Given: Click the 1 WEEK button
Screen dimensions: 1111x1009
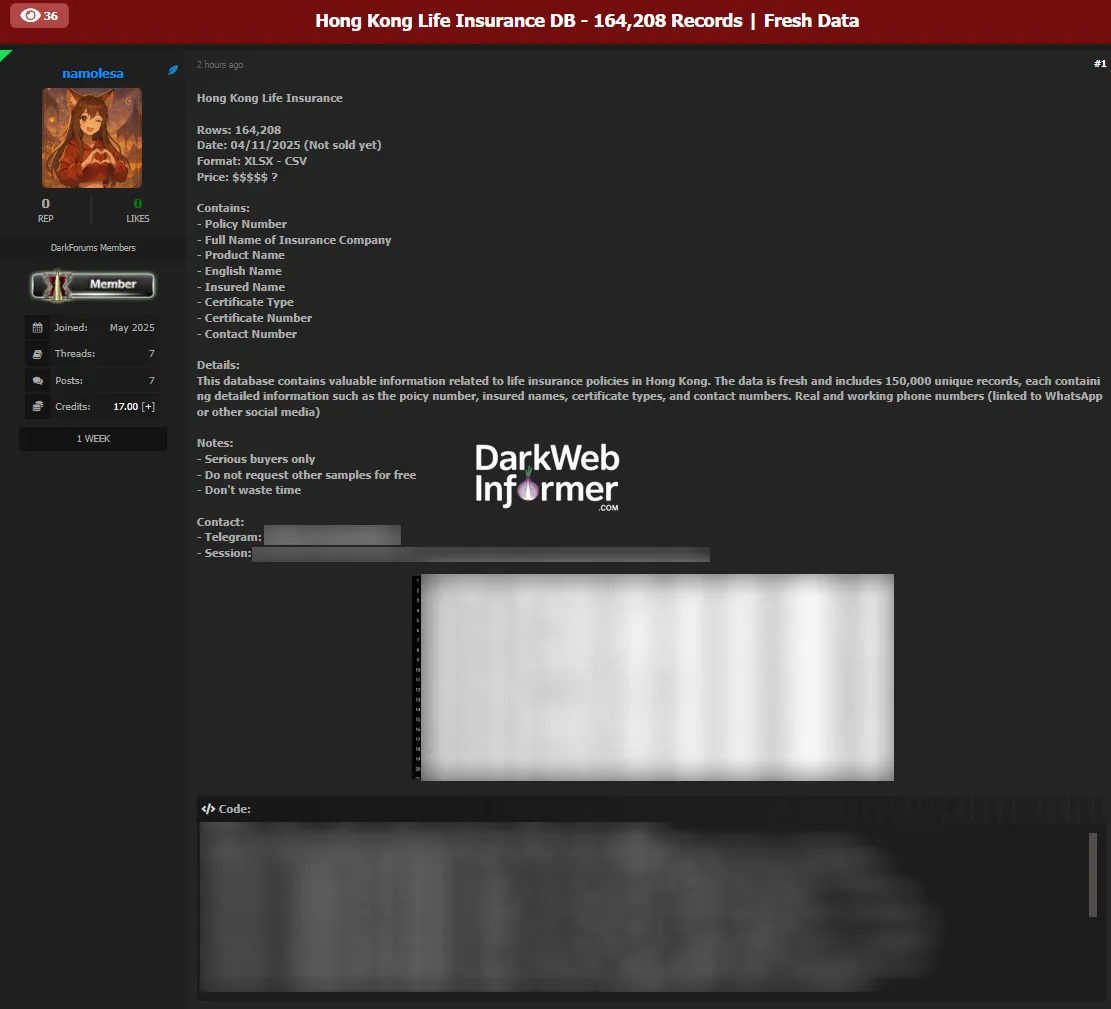Looking at the screenshot, I should (92, 438).
